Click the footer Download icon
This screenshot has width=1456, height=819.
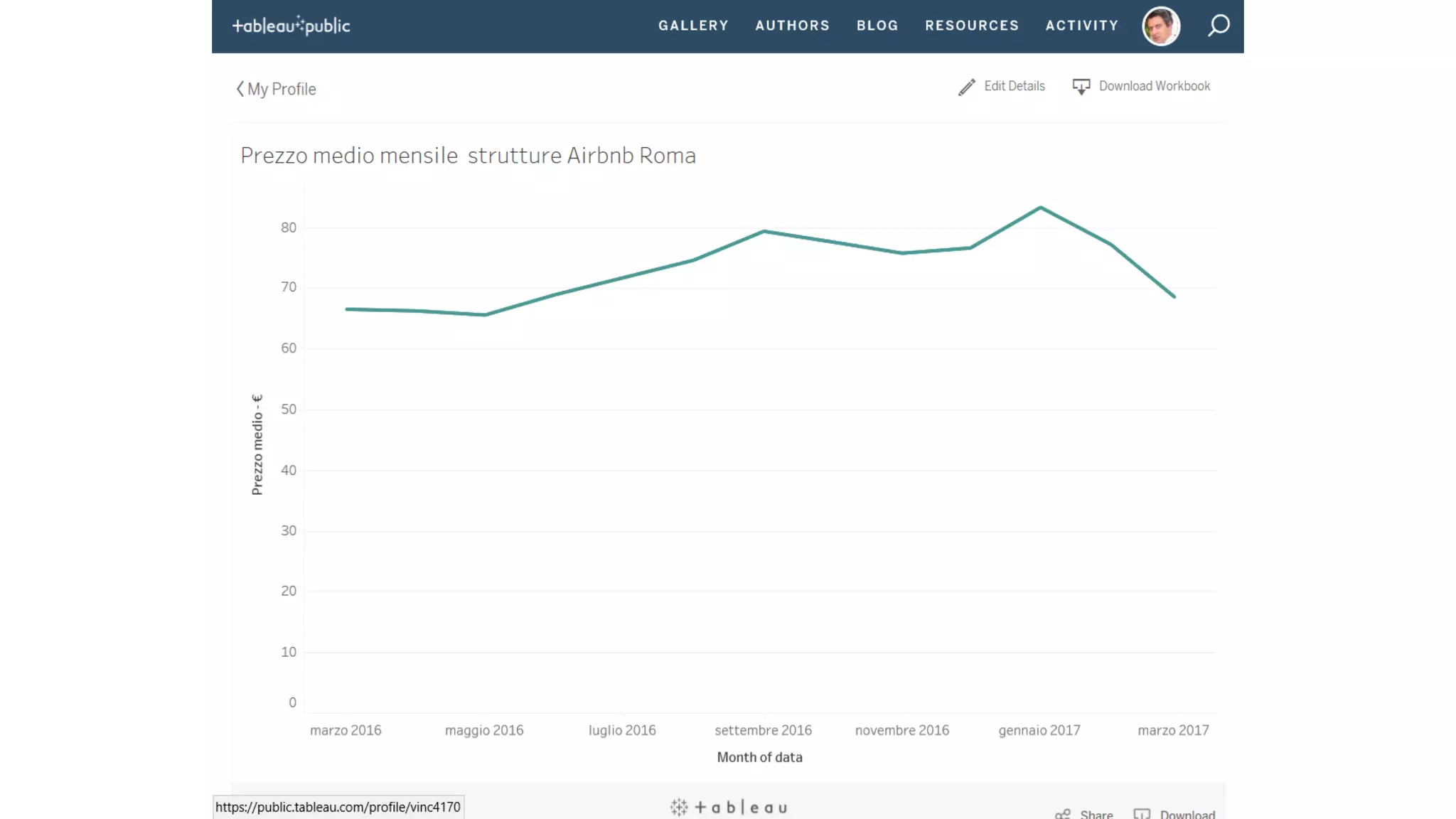(1142, 814)
